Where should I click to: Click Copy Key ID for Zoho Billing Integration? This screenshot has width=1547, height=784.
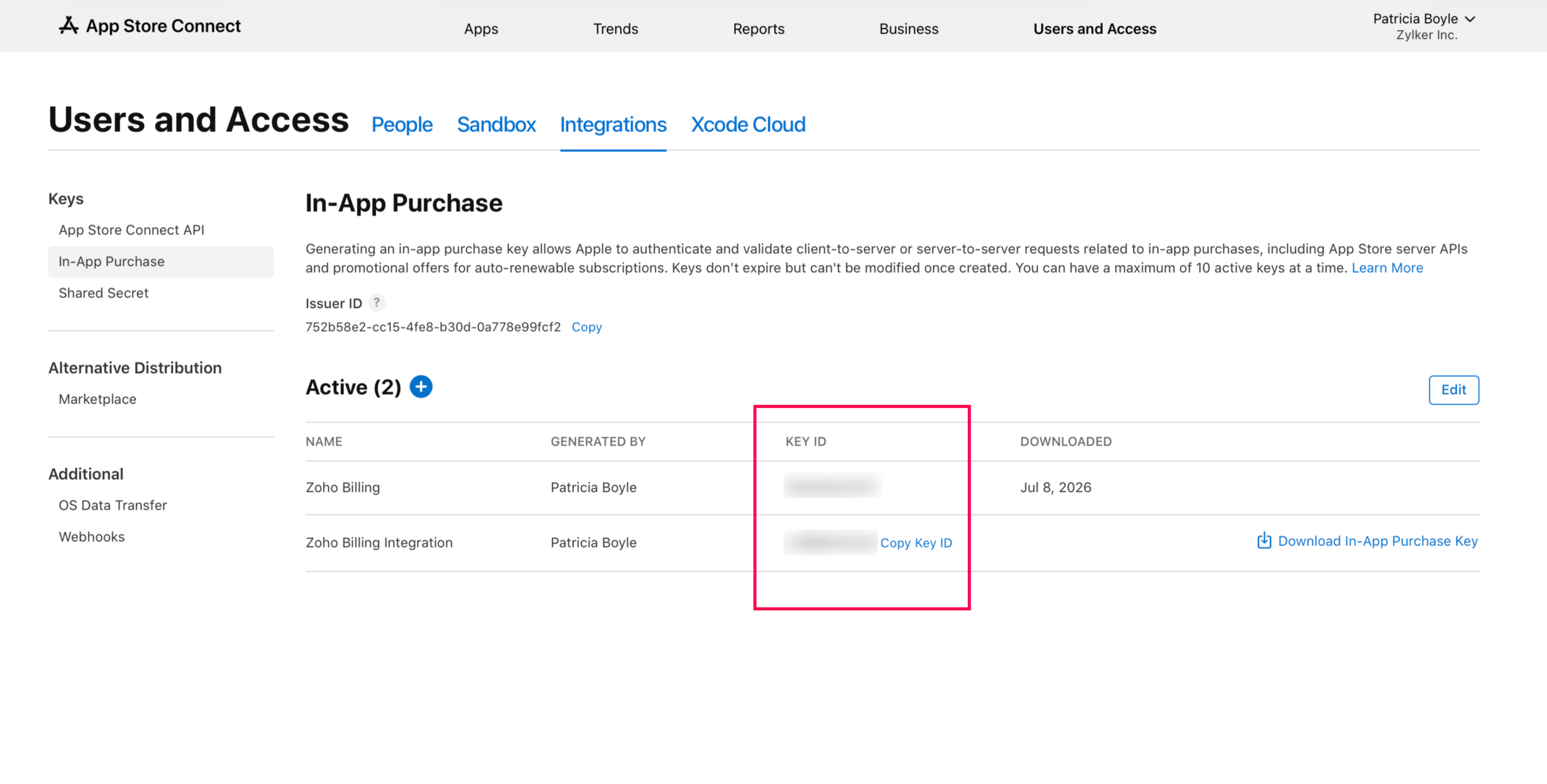(x=916, y=543)
